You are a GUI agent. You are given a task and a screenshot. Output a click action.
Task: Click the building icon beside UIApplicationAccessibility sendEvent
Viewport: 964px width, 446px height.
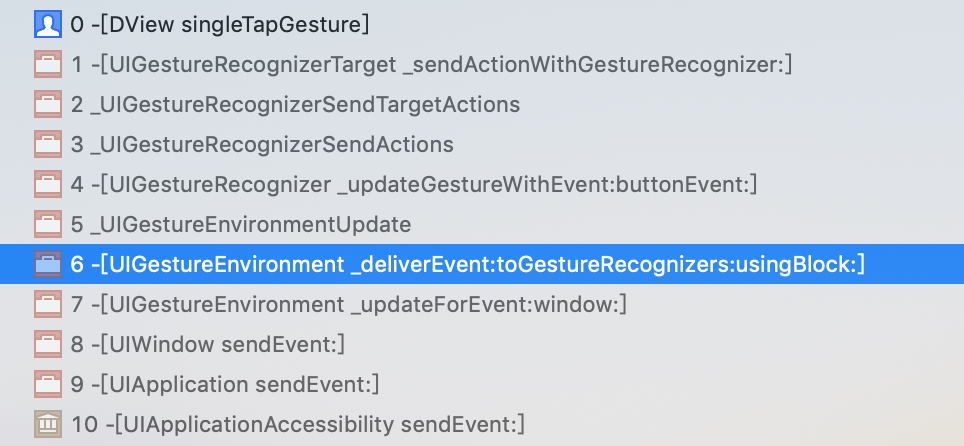pos(48,424)
